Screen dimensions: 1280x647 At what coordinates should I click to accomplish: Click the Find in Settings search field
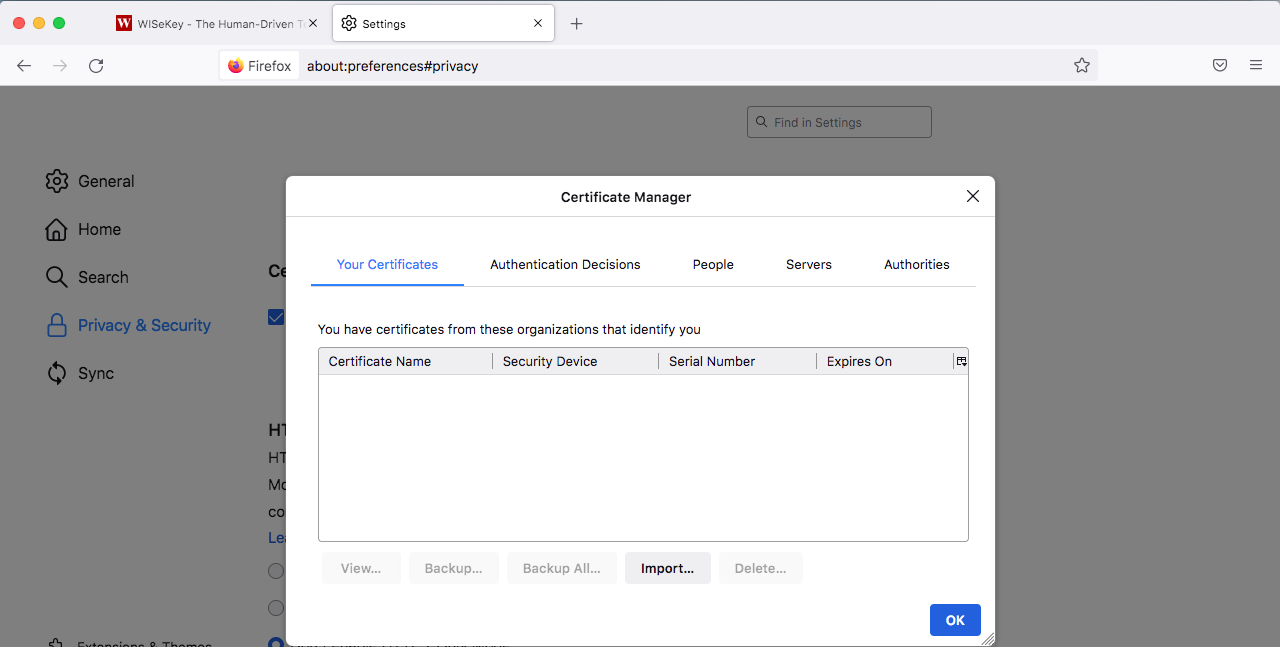pos(839,122)
